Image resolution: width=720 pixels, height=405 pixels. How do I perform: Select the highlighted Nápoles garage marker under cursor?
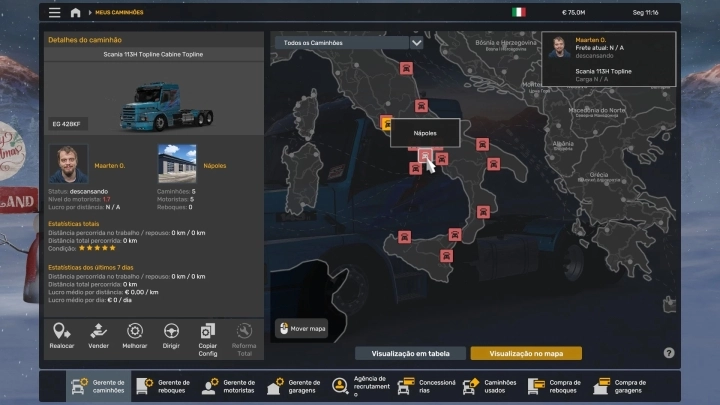[425, 155]
